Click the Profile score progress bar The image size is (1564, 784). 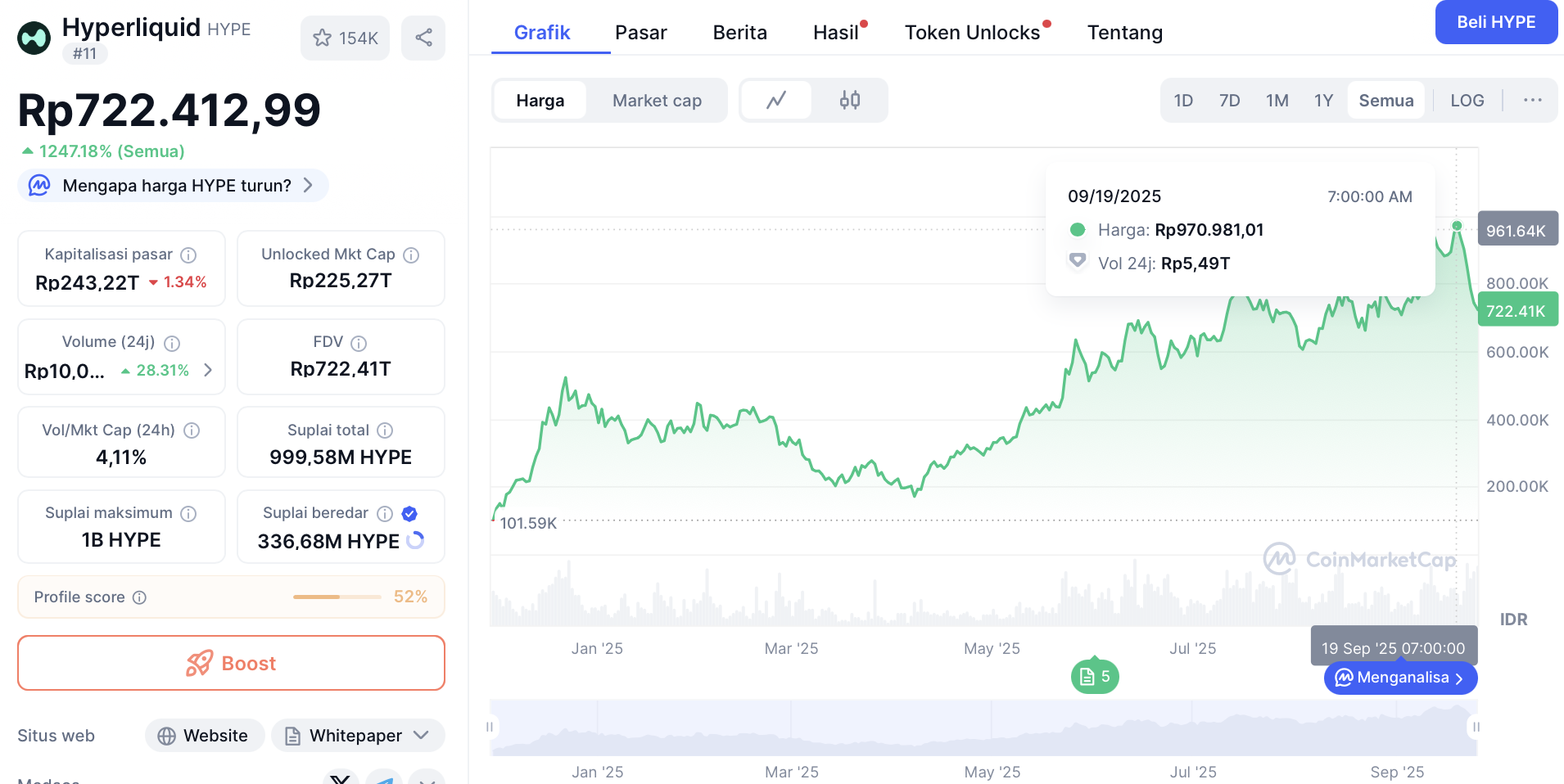[x=337, y=597]
